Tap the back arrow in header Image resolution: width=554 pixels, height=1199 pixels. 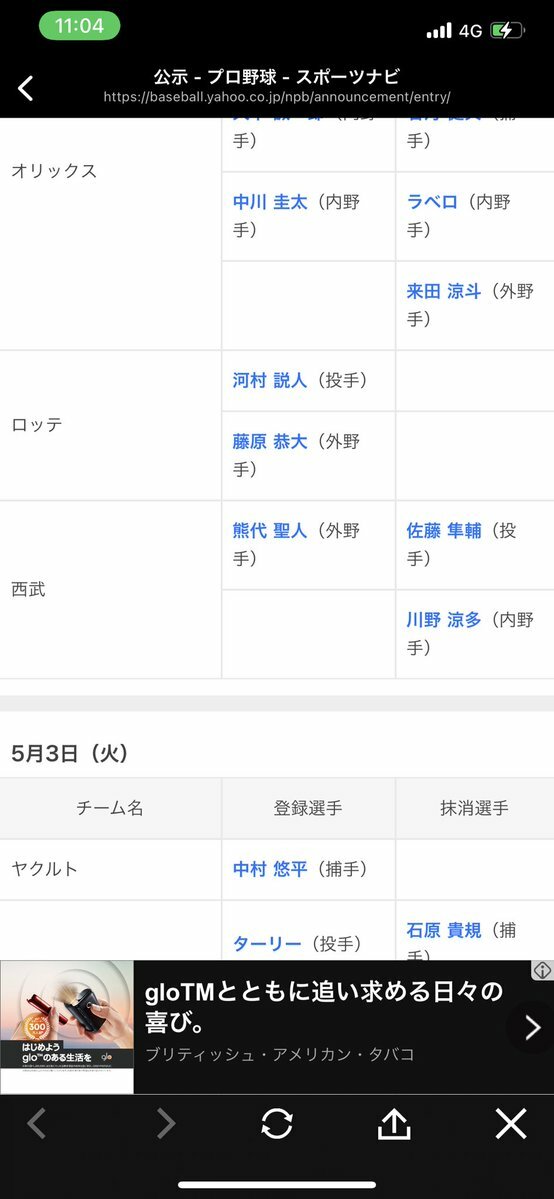[25, 88]
